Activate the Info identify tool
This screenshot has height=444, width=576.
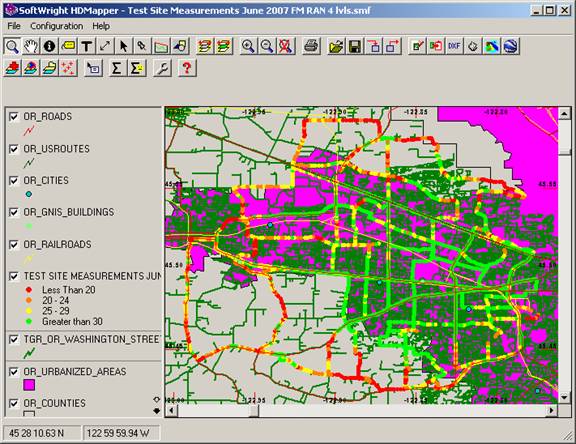pyautogui.click(x=49, y=46)
